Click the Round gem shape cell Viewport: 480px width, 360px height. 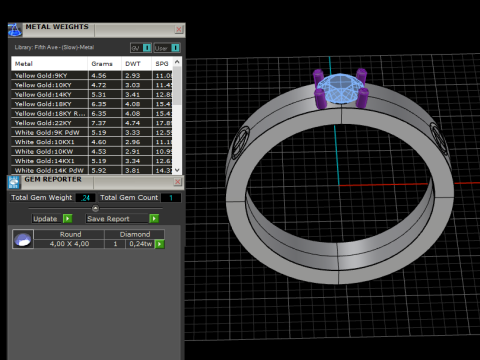pyautogui.click(x=69, y=234)
